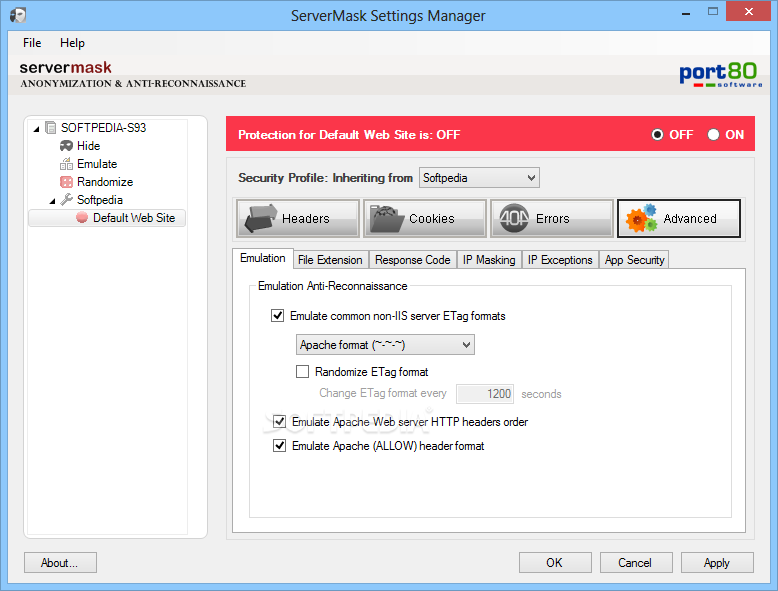Image resolution: width=778 pixels, height=591 pixels.
Task: Toggle Emulate Apache Web server HTTP headers order
Action: (279, 422)
